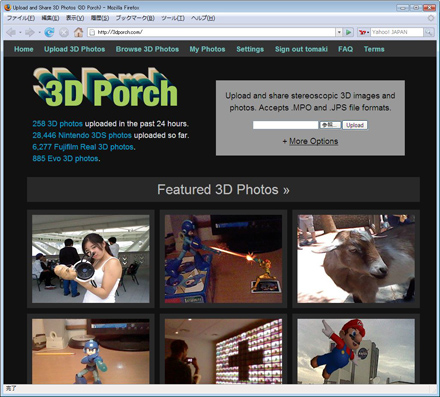Screen dimensions: 440x397
Task: Open Upload 3D Photos nav link
Action: (75, 49)
